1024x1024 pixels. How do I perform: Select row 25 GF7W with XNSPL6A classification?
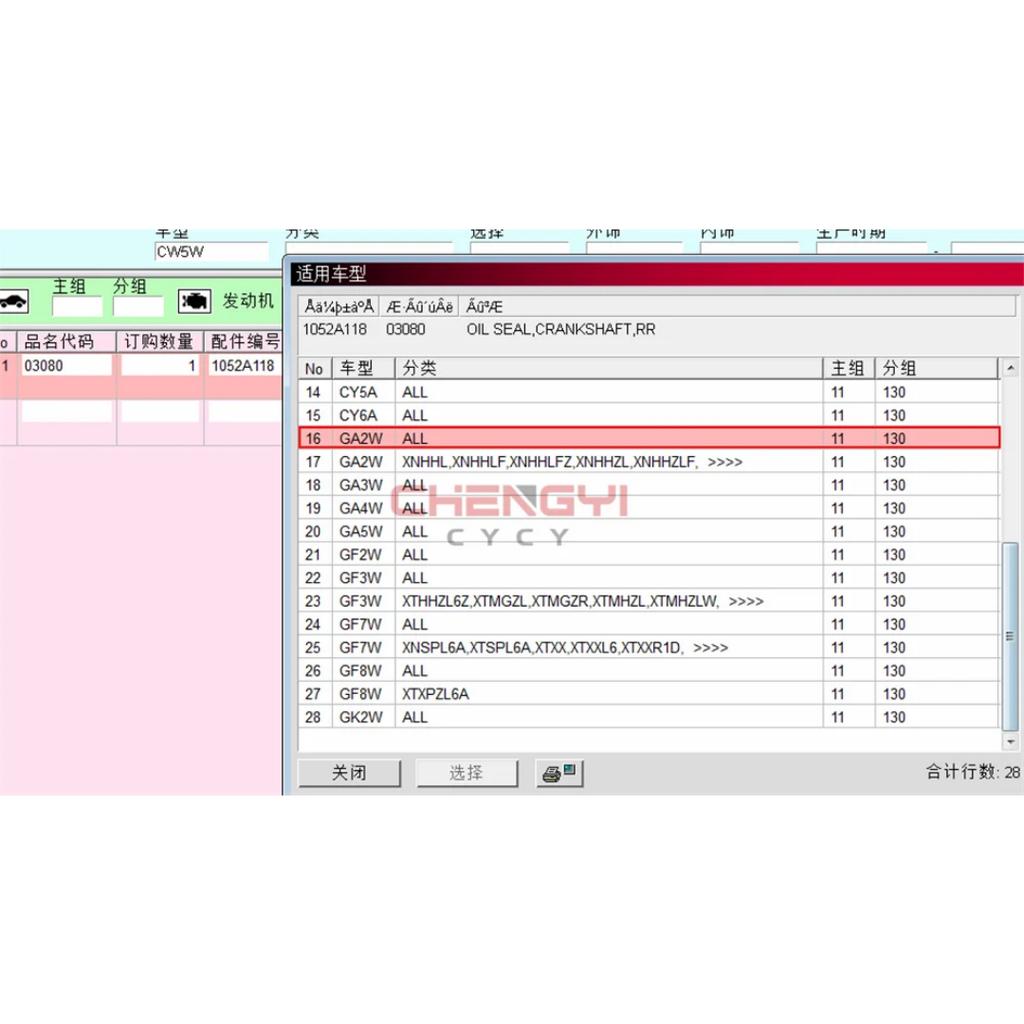[x=648, y=647]
